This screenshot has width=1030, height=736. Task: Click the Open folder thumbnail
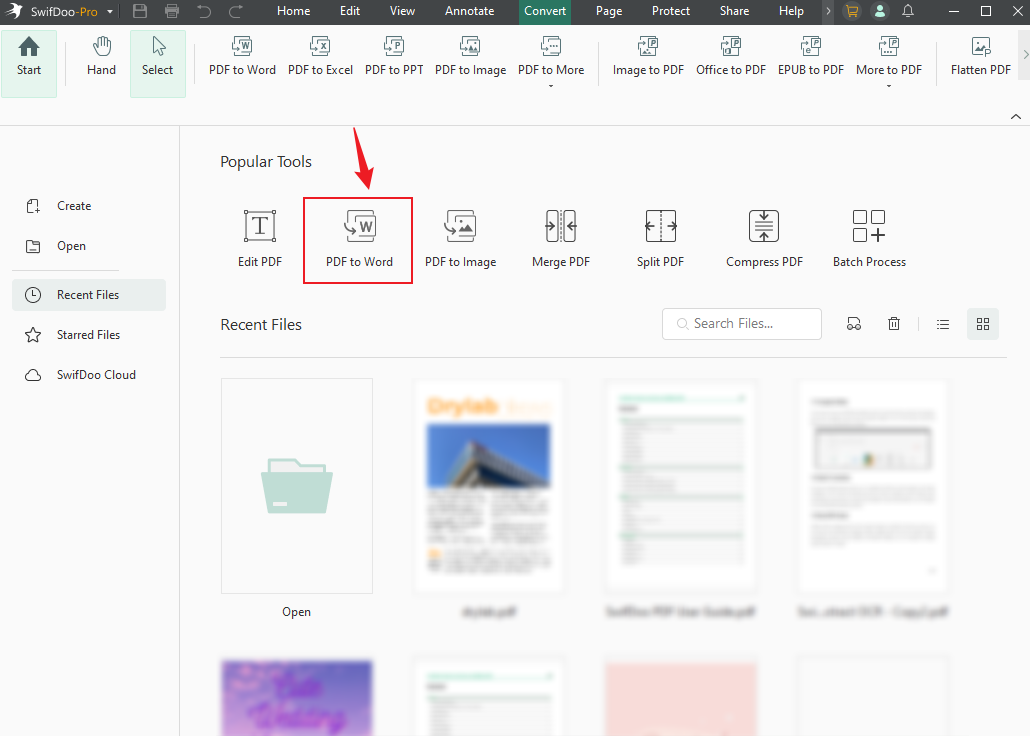297,486
